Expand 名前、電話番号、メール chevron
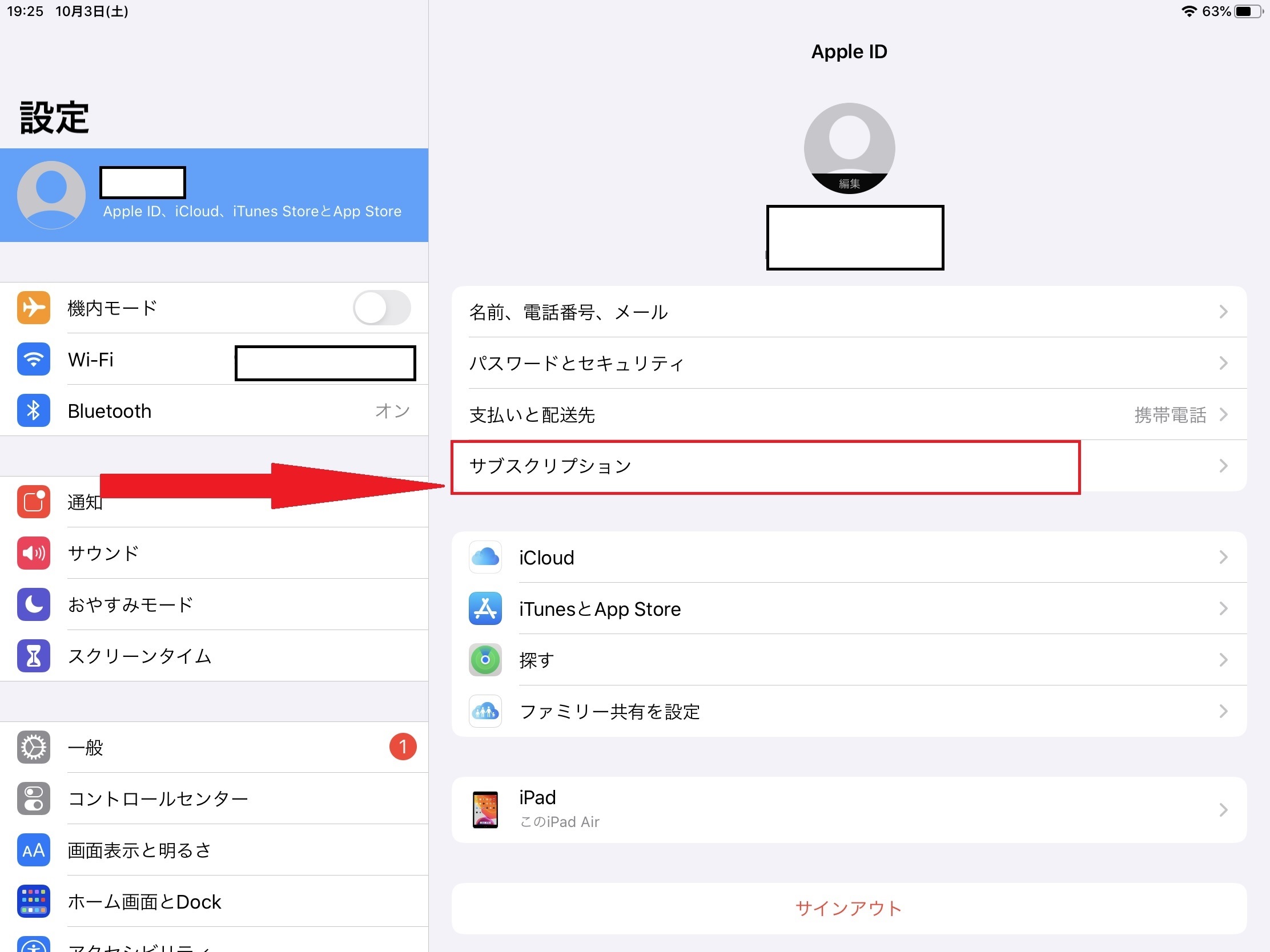Image resolution: width=1270 pixels, height=952 pixels. point(1223,312)
